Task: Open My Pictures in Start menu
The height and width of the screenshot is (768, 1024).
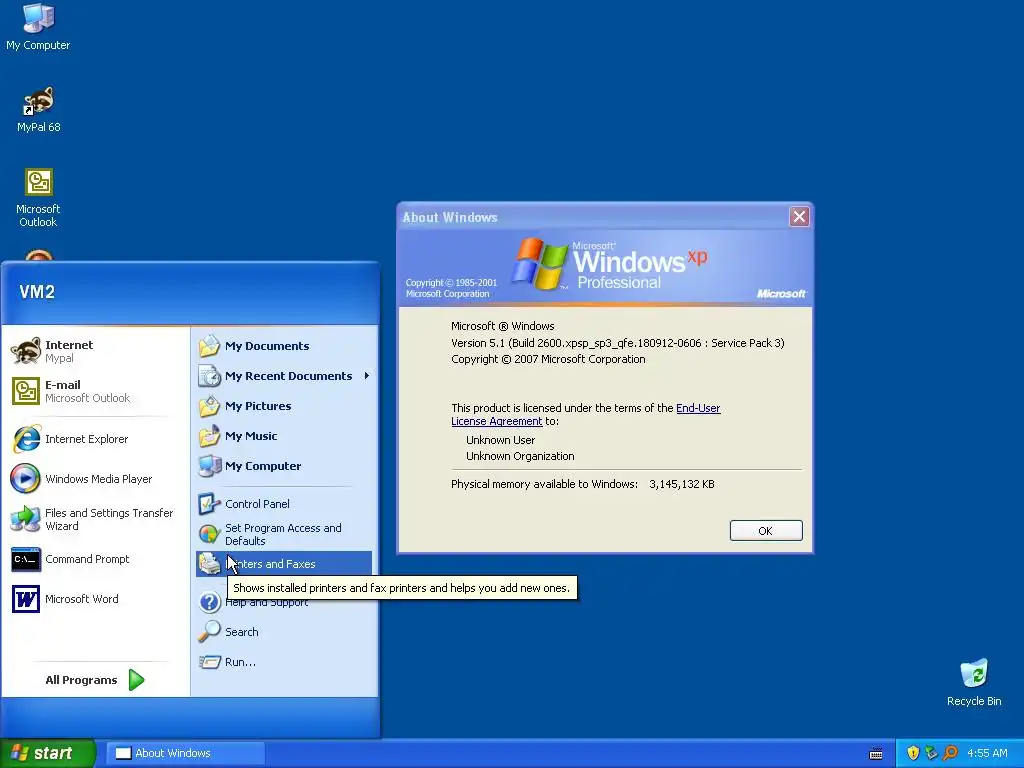Action: click(x=284, y=406)
